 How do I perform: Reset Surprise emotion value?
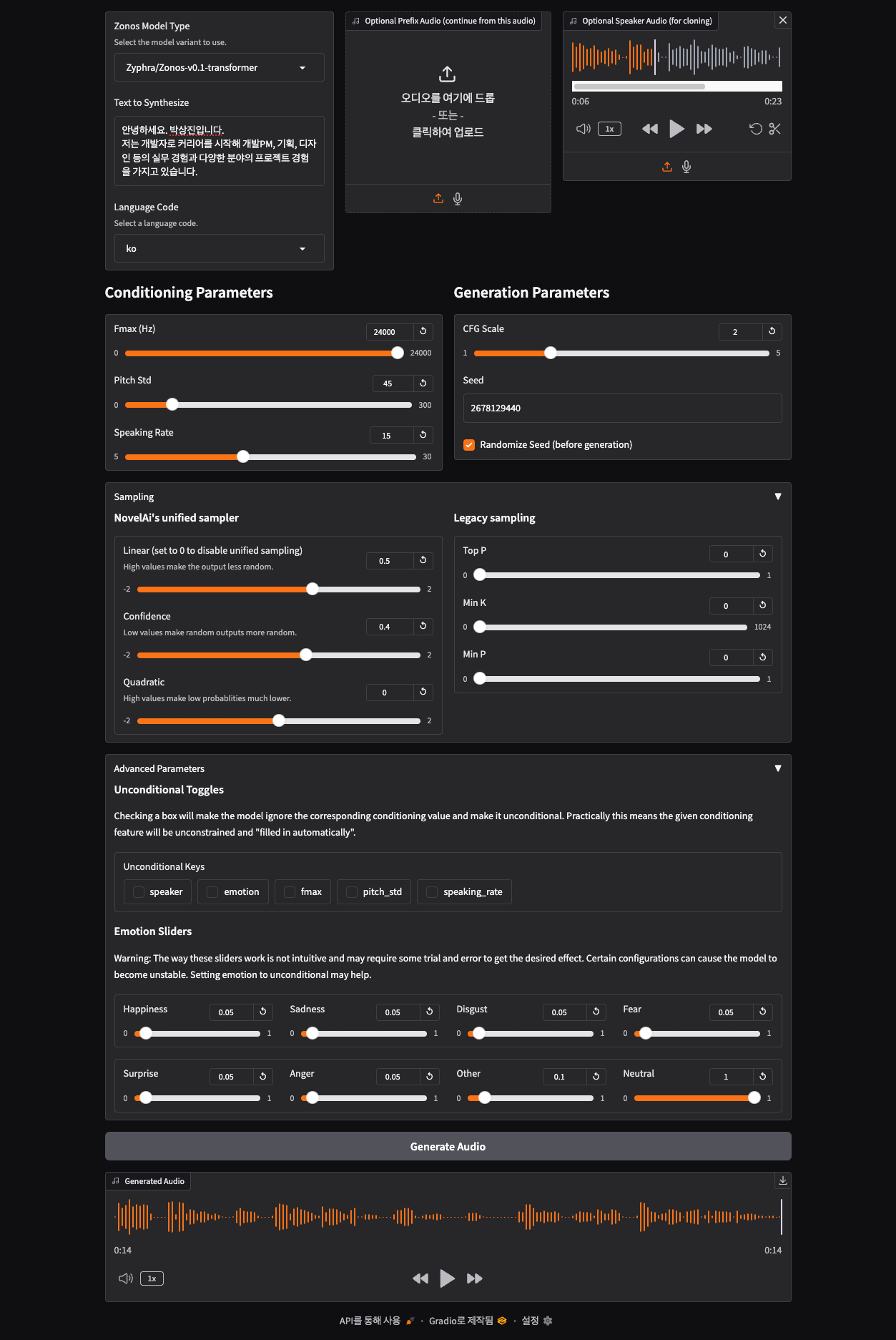263,1076
